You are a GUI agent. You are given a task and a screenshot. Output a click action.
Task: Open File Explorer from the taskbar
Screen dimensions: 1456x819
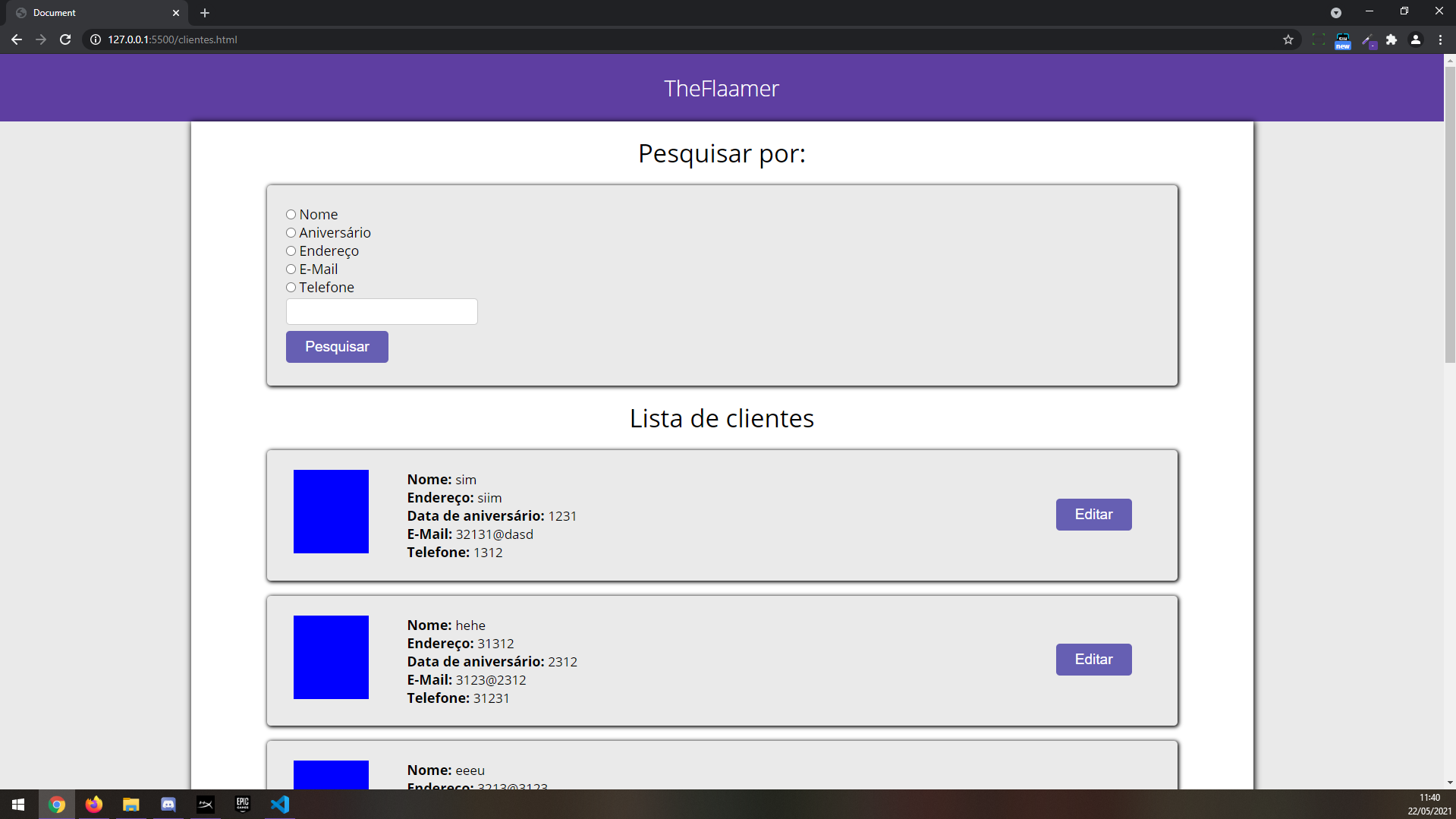[x=131, y=805]
